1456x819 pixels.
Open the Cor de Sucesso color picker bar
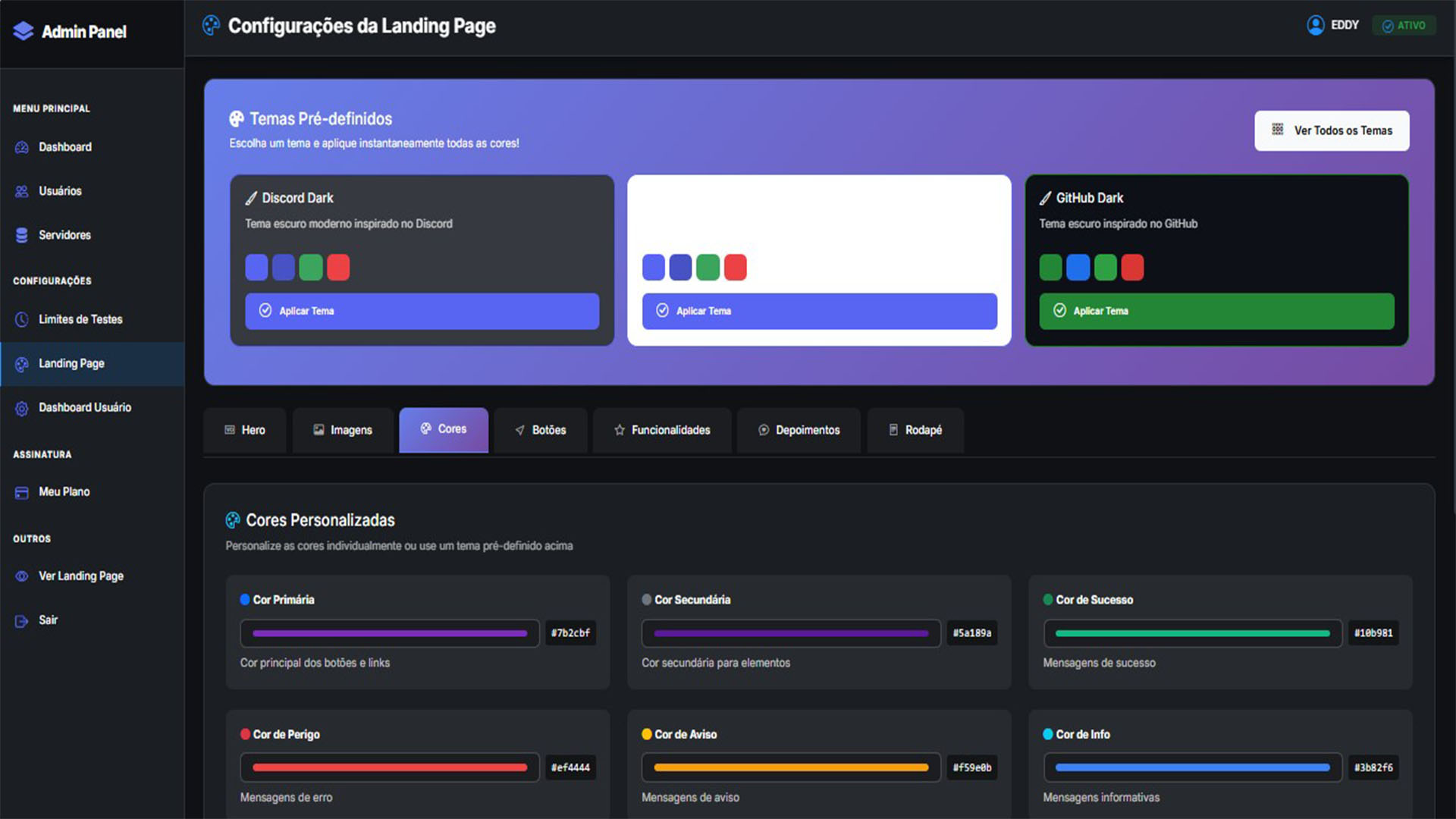point(1193,633)
